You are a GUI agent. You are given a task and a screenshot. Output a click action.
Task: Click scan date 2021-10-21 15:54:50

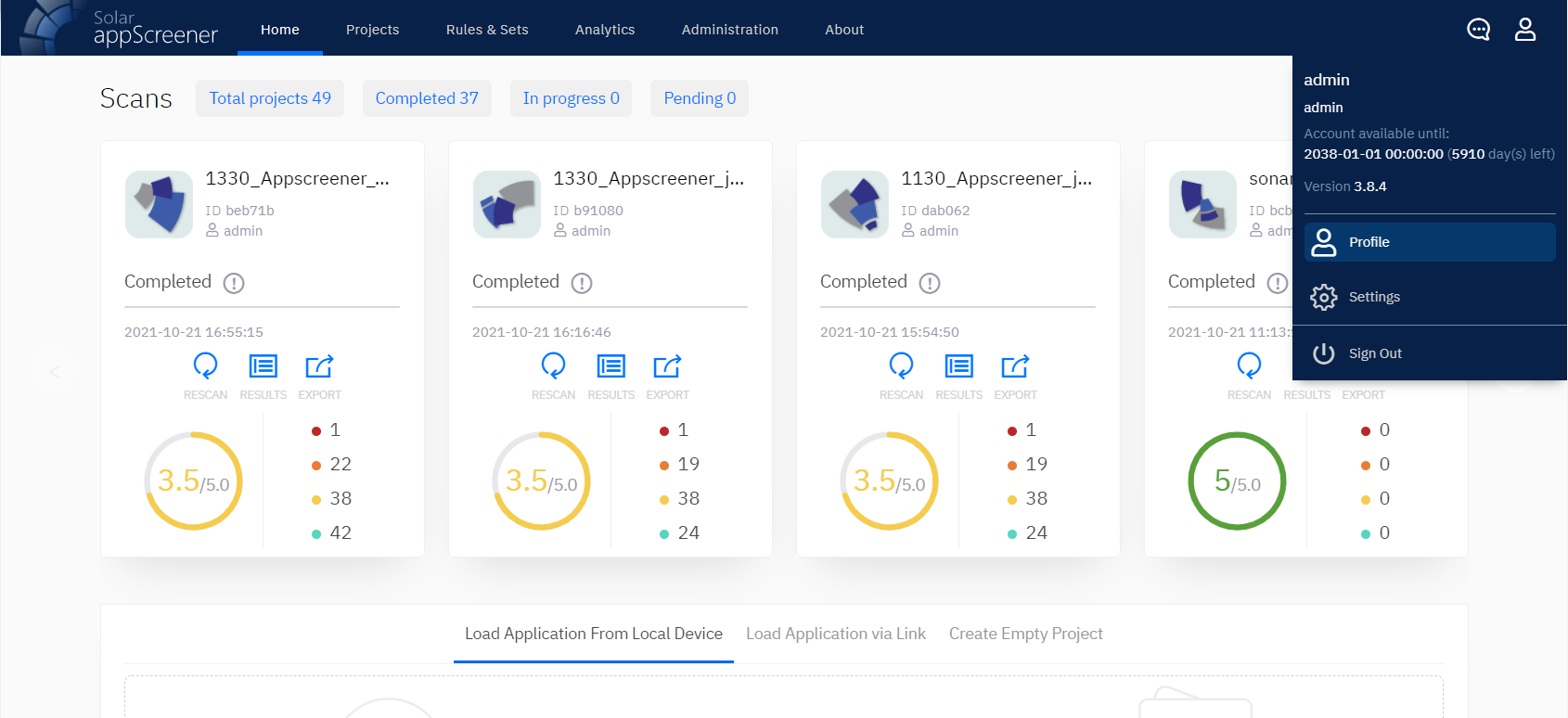click(x=890, y=332)
